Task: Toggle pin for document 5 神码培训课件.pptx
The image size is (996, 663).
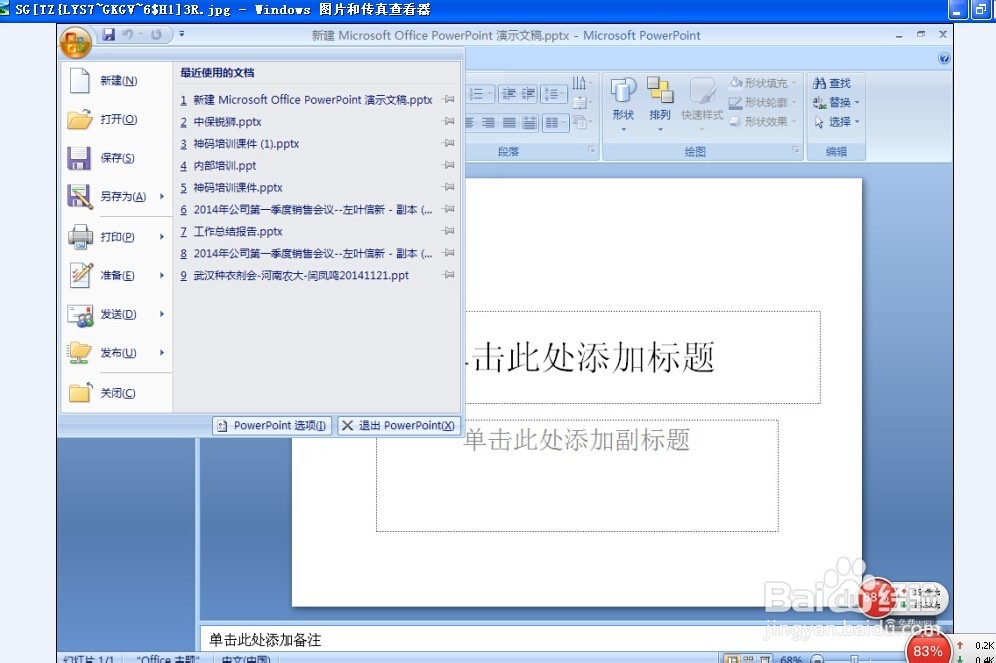Action: tap(448, 187)
